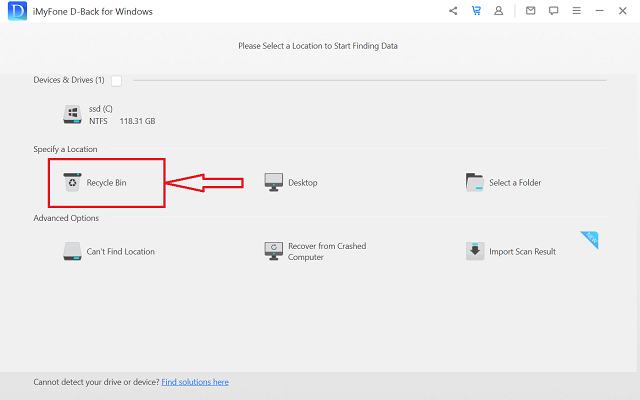Click the Can't Find Location drive icon
This screenshot has height=400, width=640.
click(72, 251)
